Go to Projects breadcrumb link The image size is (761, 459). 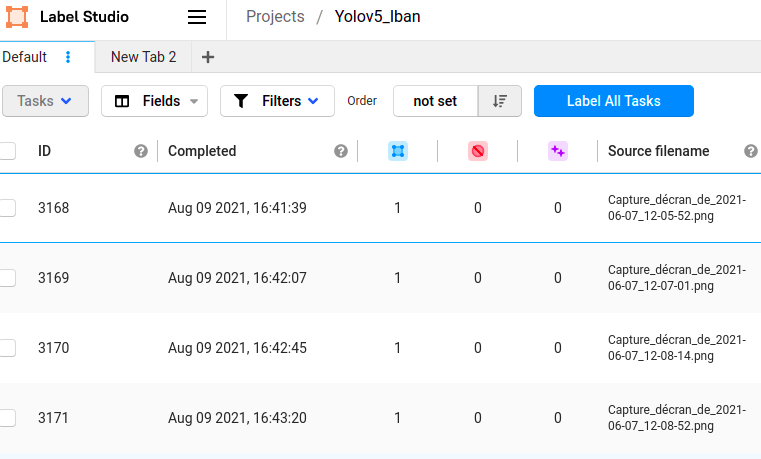pos(275,16)
